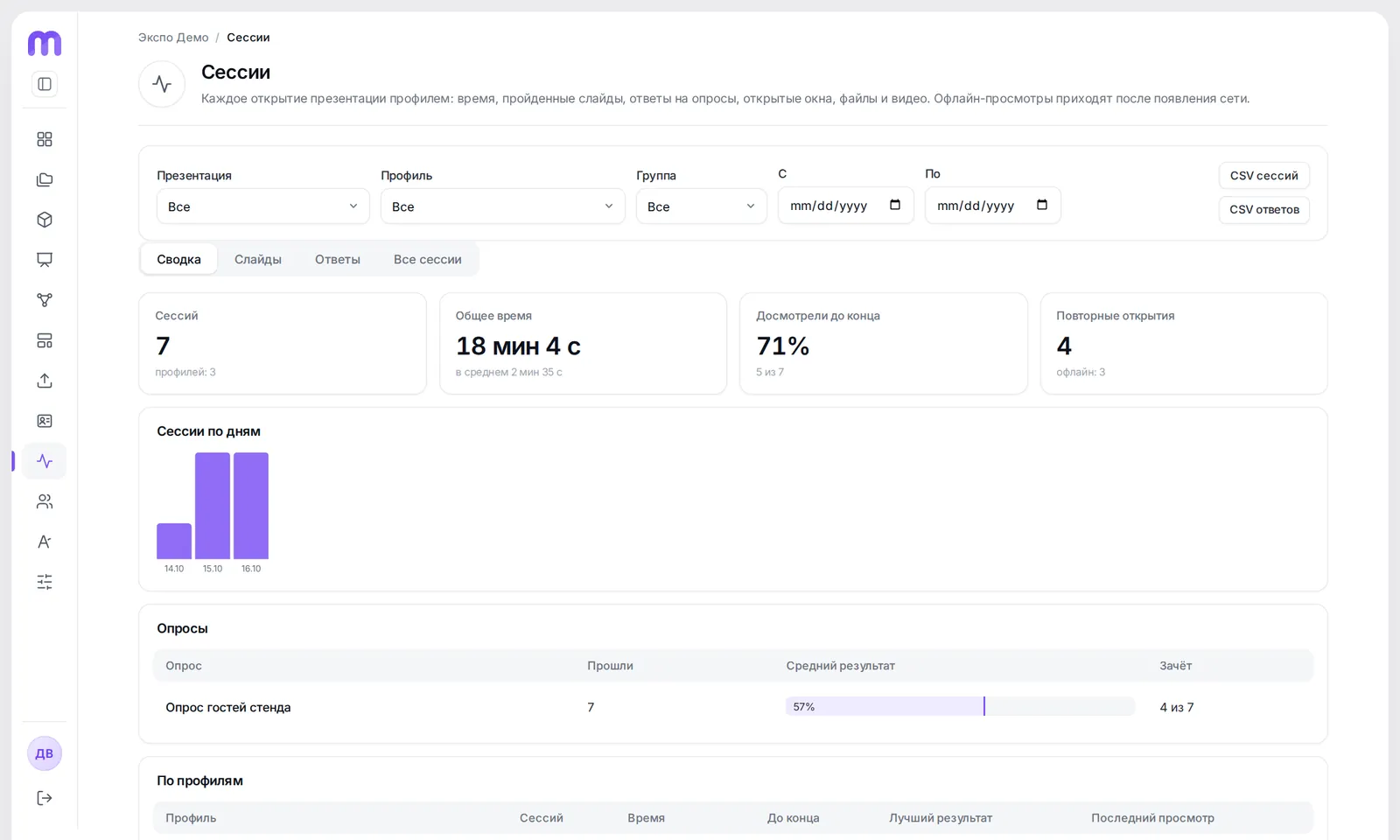Open the presentation screen icon in sidebar
This screenshot has height=840, width=1400.
45,260
